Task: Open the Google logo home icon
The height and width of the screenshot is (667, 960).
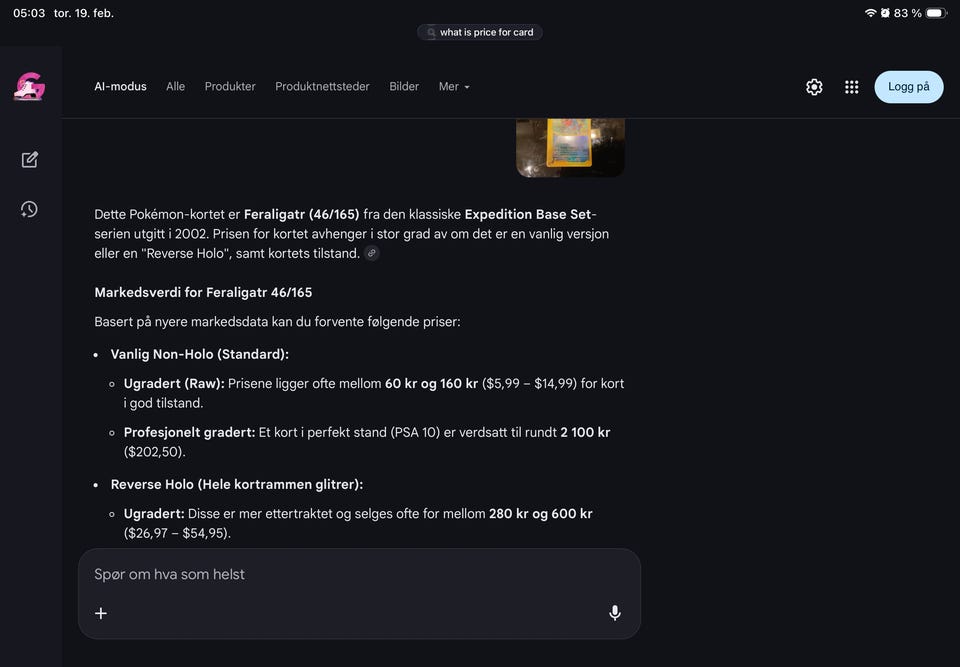Action: 29,86
